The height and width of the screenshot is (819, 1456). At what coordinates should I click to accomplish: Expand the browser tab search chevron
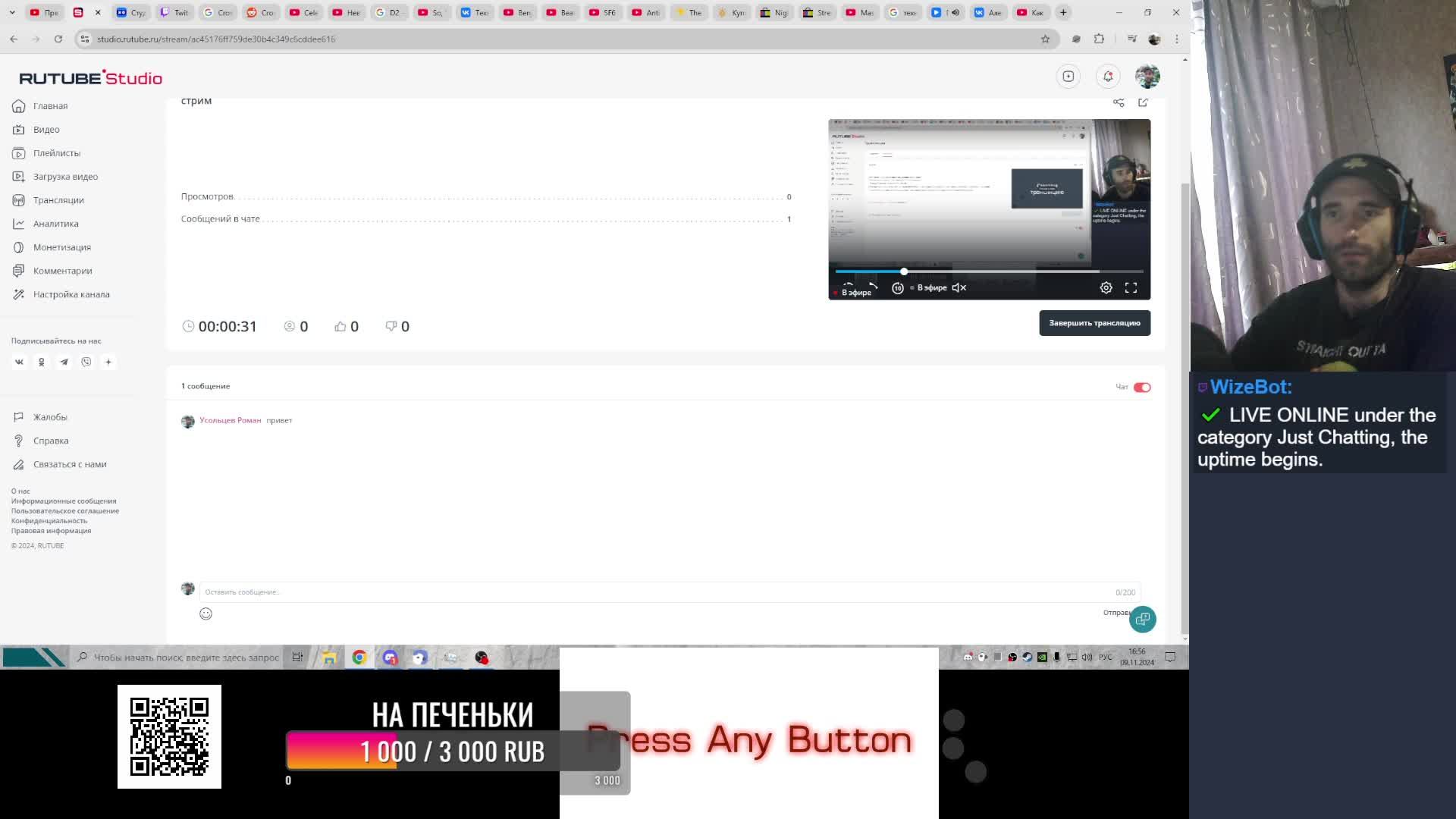click(12, 12)
